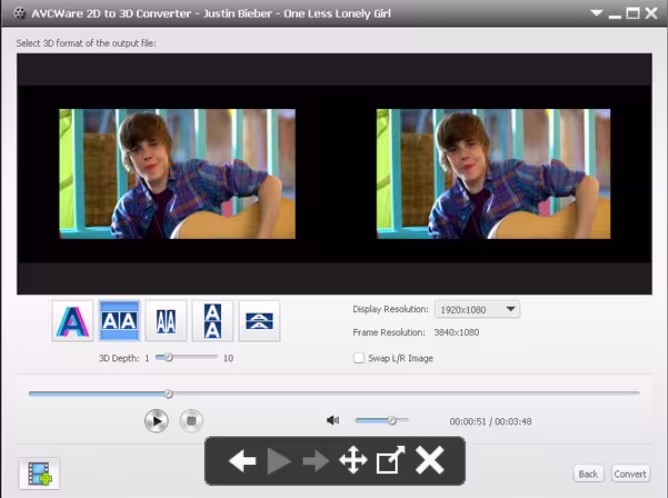
Task: Click the left video preview image
Action: point(177,174)
